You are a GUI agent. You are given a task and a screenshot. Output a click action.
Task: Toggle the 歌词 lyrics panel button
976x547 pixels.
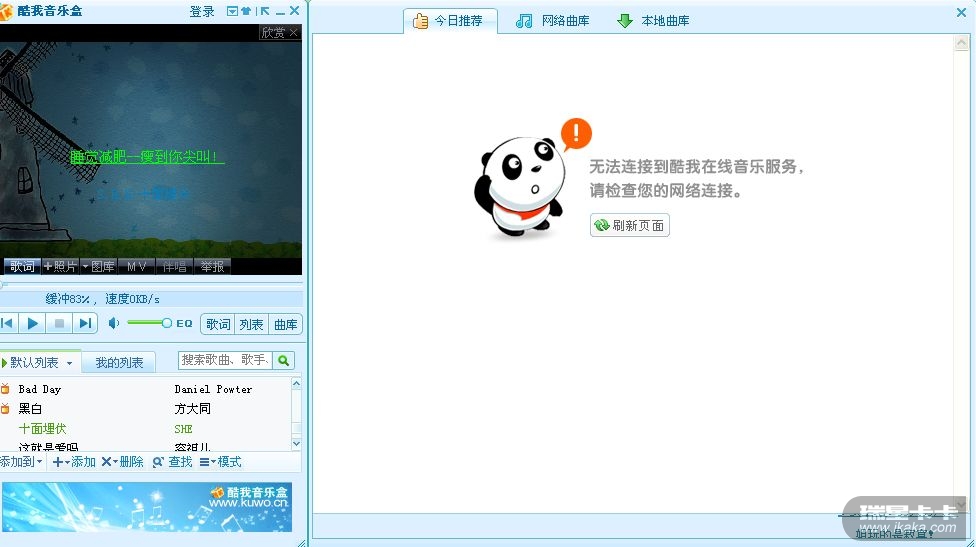pyautogui.click(x=218, y=324)
